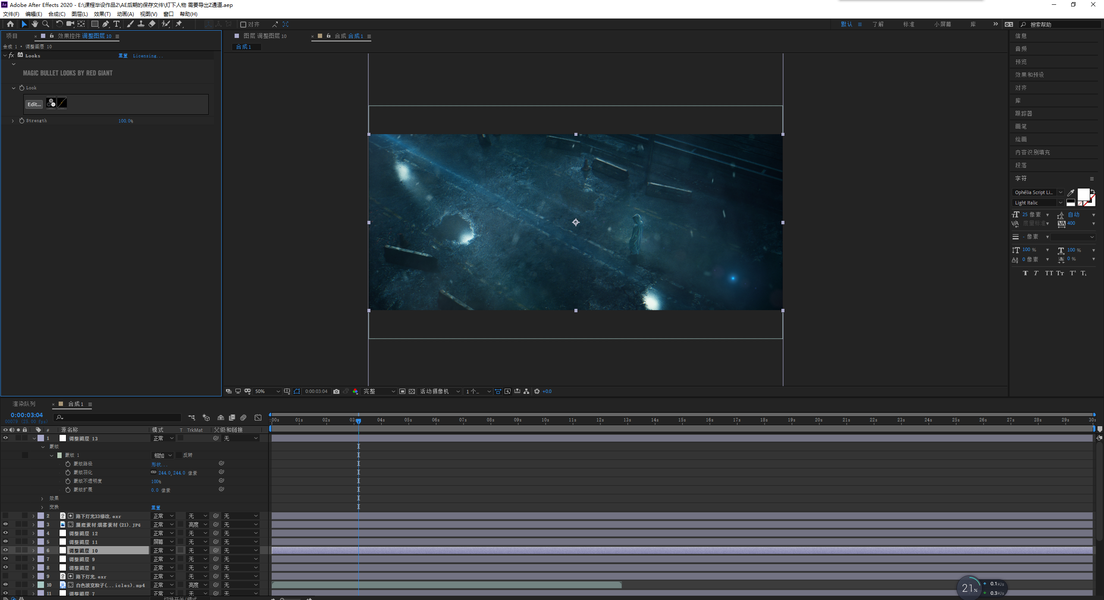Image resolution: width=1104 pixels, height=600 pixels.
Task: Click the Edit... button for Looks
Action: click(x=33, y=104)
